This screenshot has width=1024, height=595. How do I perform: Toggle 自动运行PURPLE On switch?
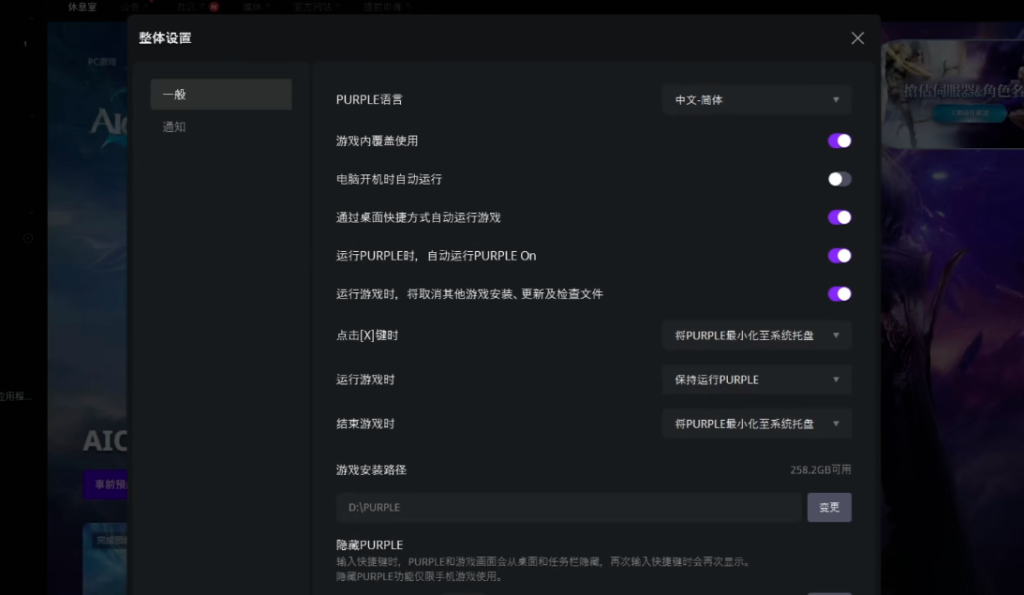coord(839,256)
